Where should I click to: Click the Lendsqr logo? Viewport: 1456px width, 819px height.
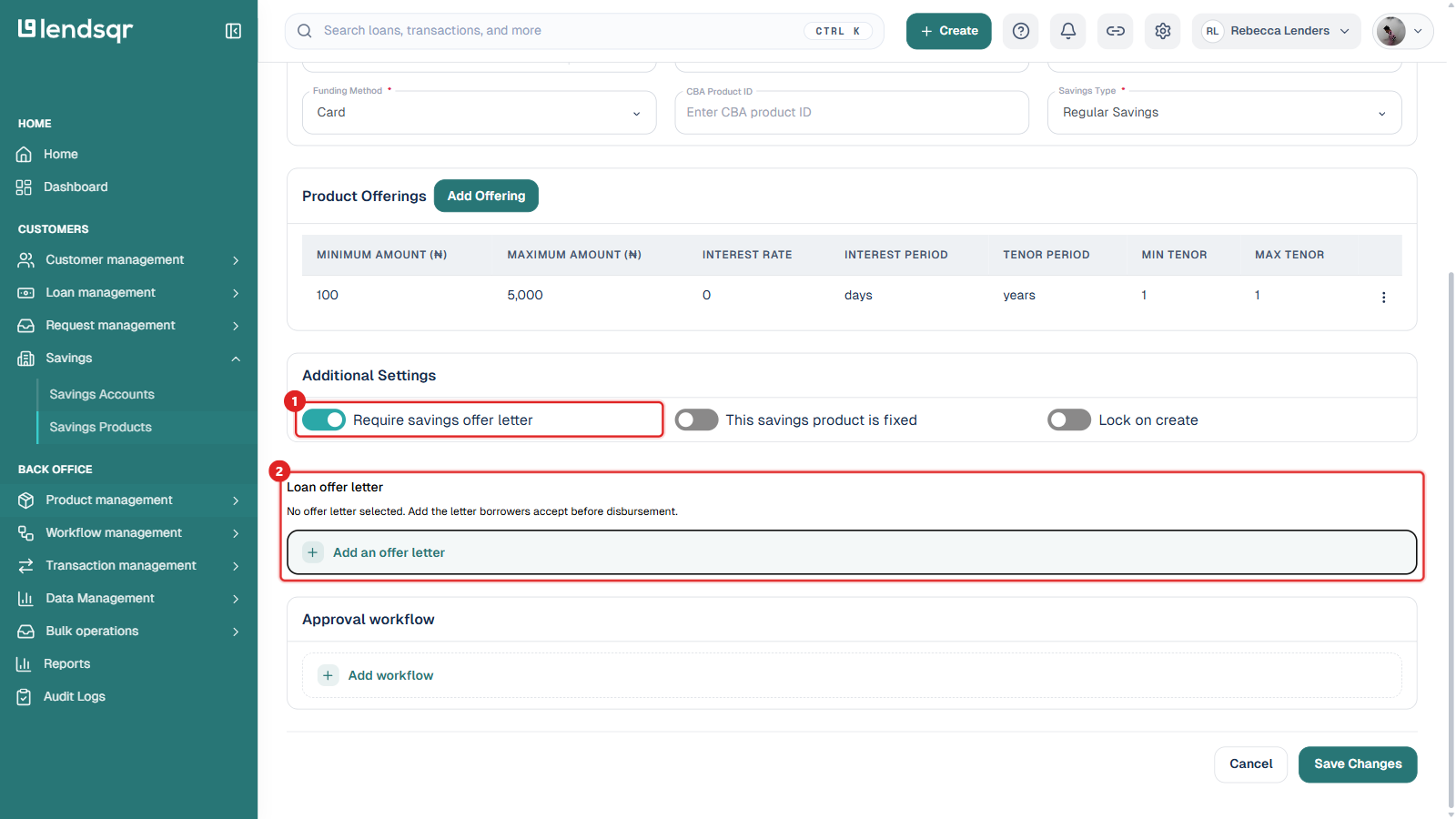click(76, 30)
